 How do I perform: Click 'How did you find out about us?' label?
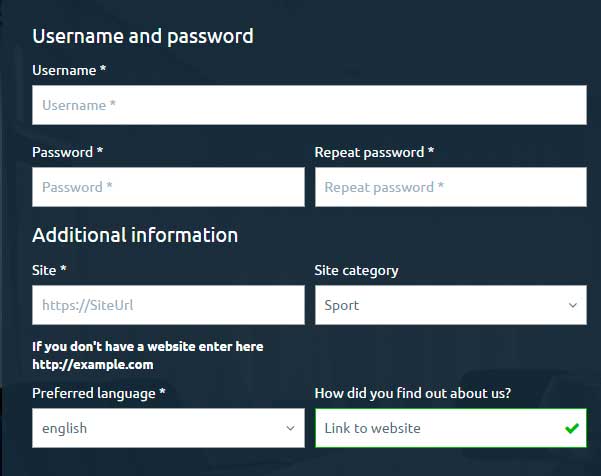413,393
